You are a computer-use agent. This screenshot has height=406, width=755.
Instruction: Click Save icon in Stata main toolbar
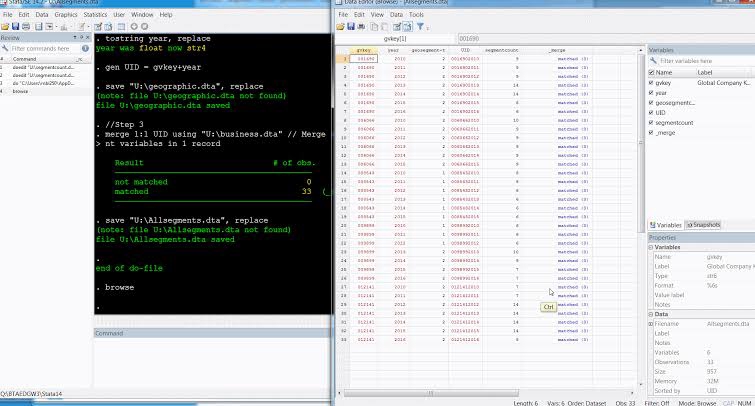pos(15,26)
